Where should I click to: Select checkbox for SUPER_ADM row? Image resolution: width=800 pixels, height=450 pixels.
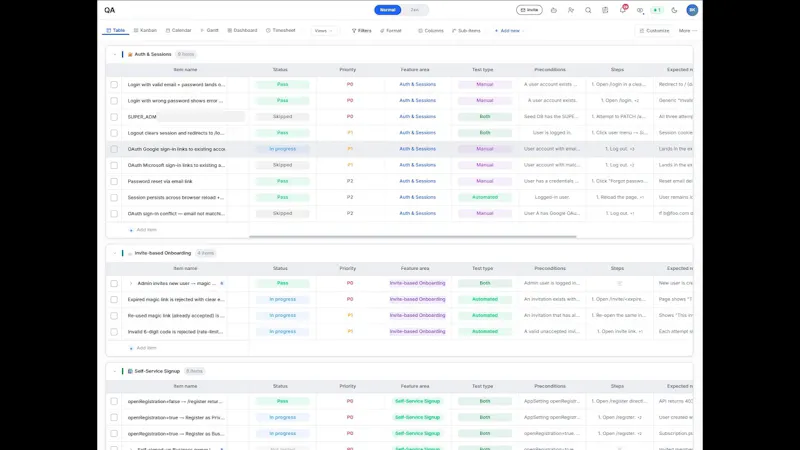(114, 117)
